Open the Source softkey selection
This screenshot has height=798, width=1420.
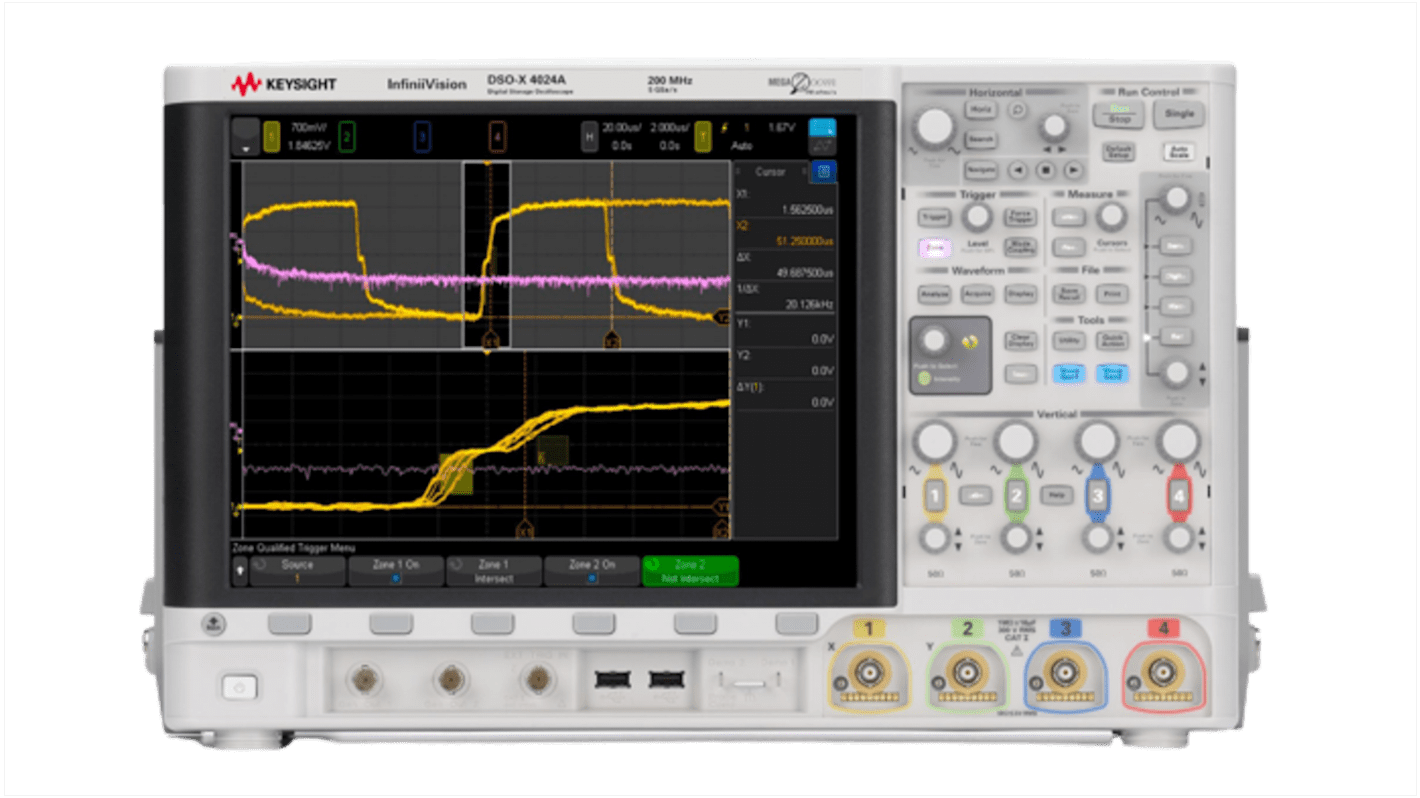click(x=297, y=571)
